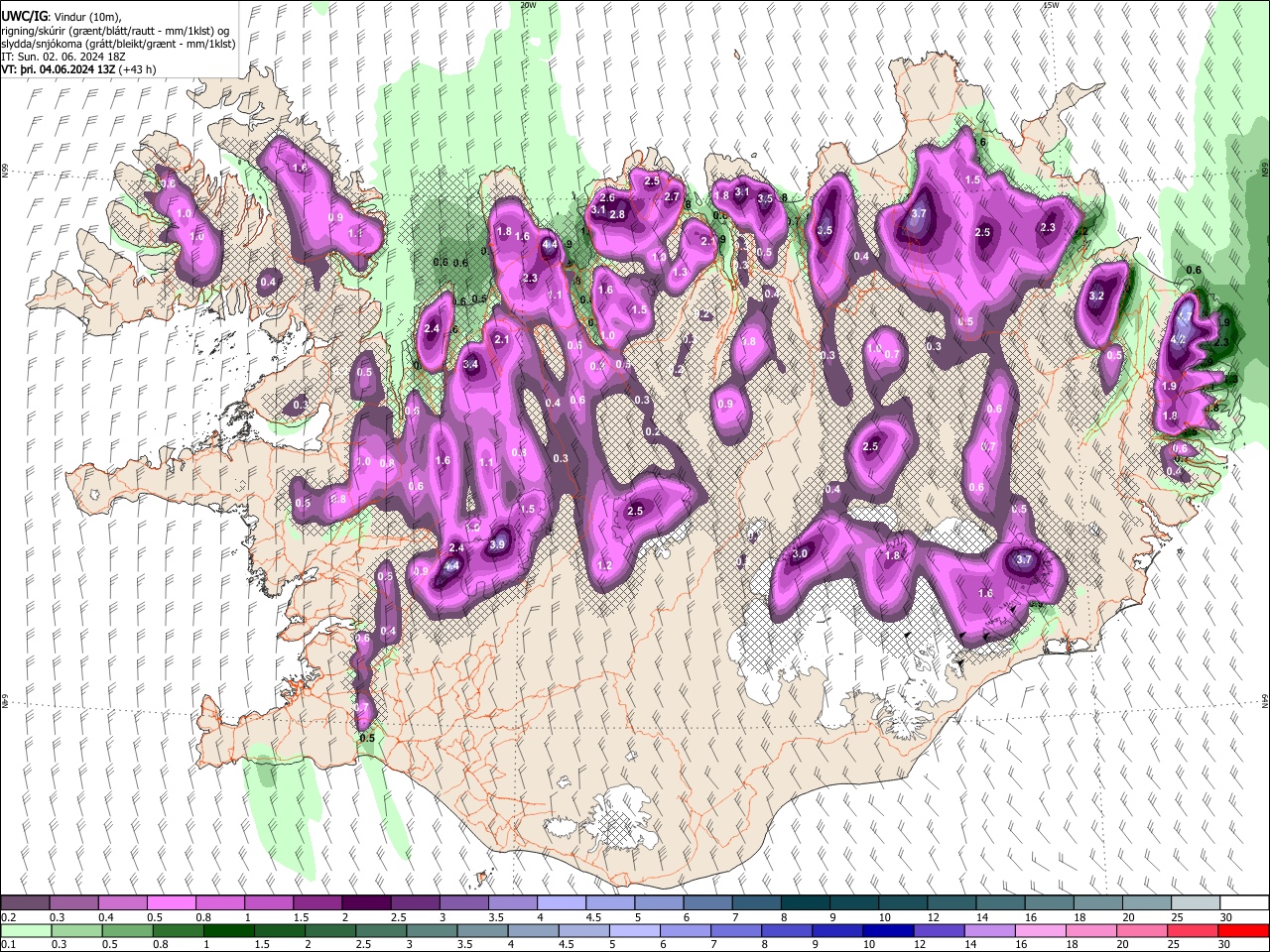Select lower legend swatch between 16 and 18
The image size is (1270, 952).
[x=1040, y=930]
